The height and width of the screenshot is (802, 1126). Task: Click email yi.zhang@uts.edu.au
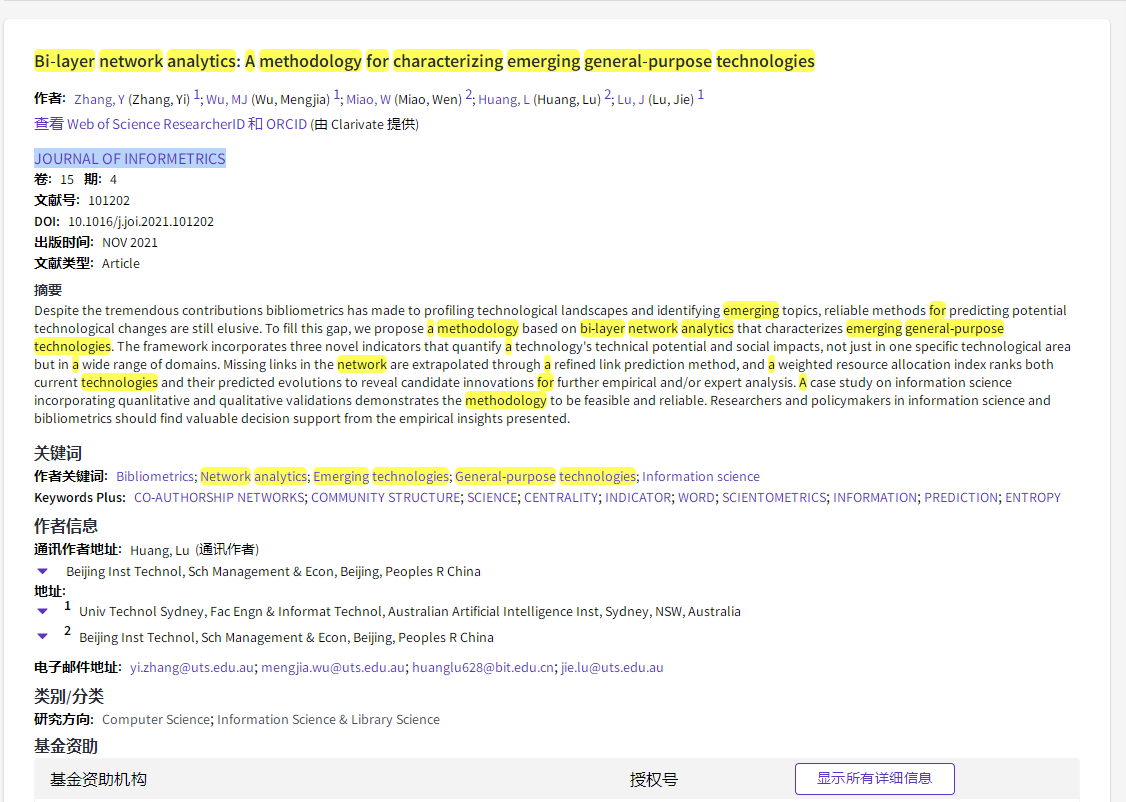tap(192, 667)
